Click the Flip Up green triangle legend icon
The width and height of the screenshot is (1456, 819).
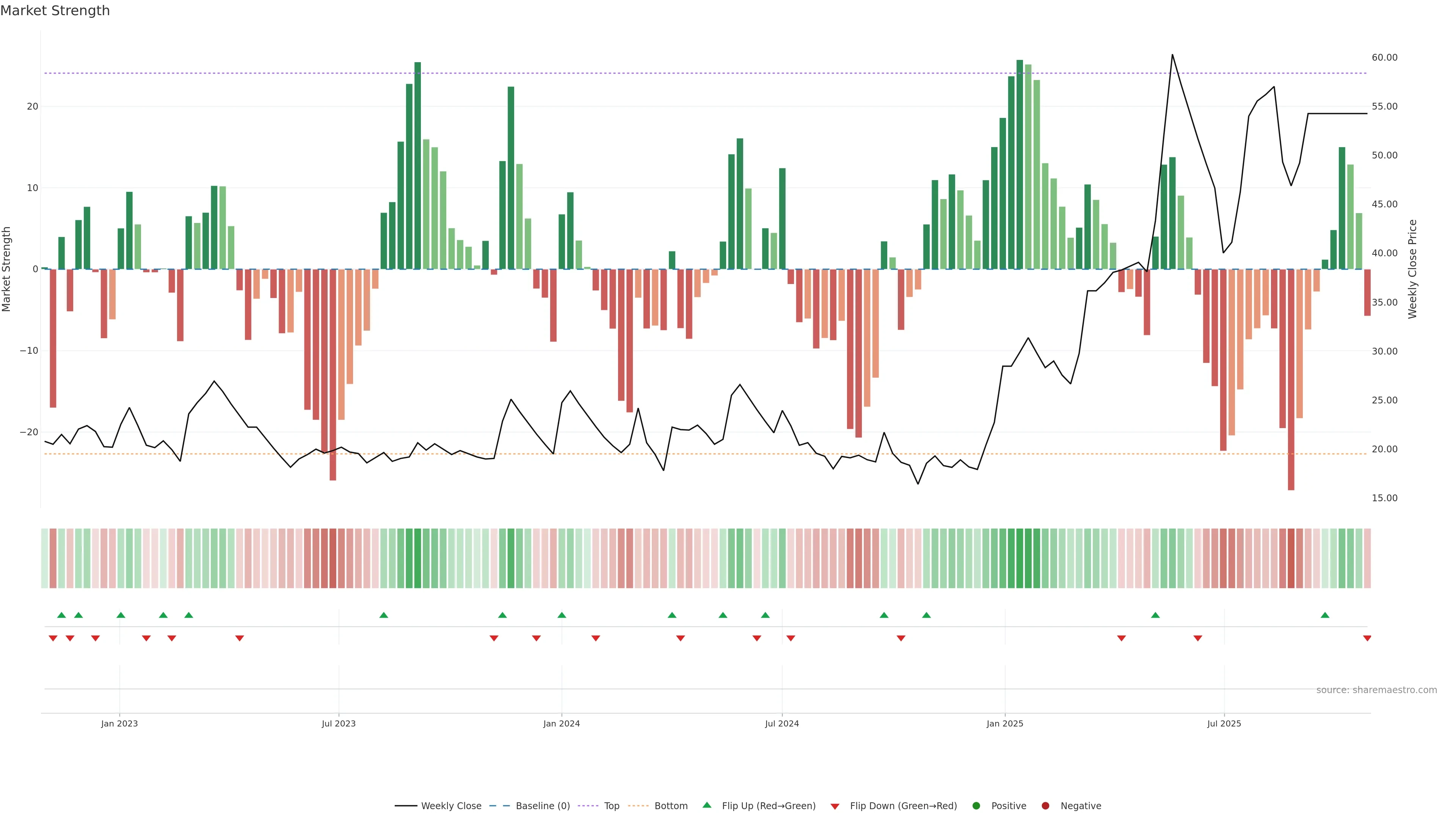706,805
